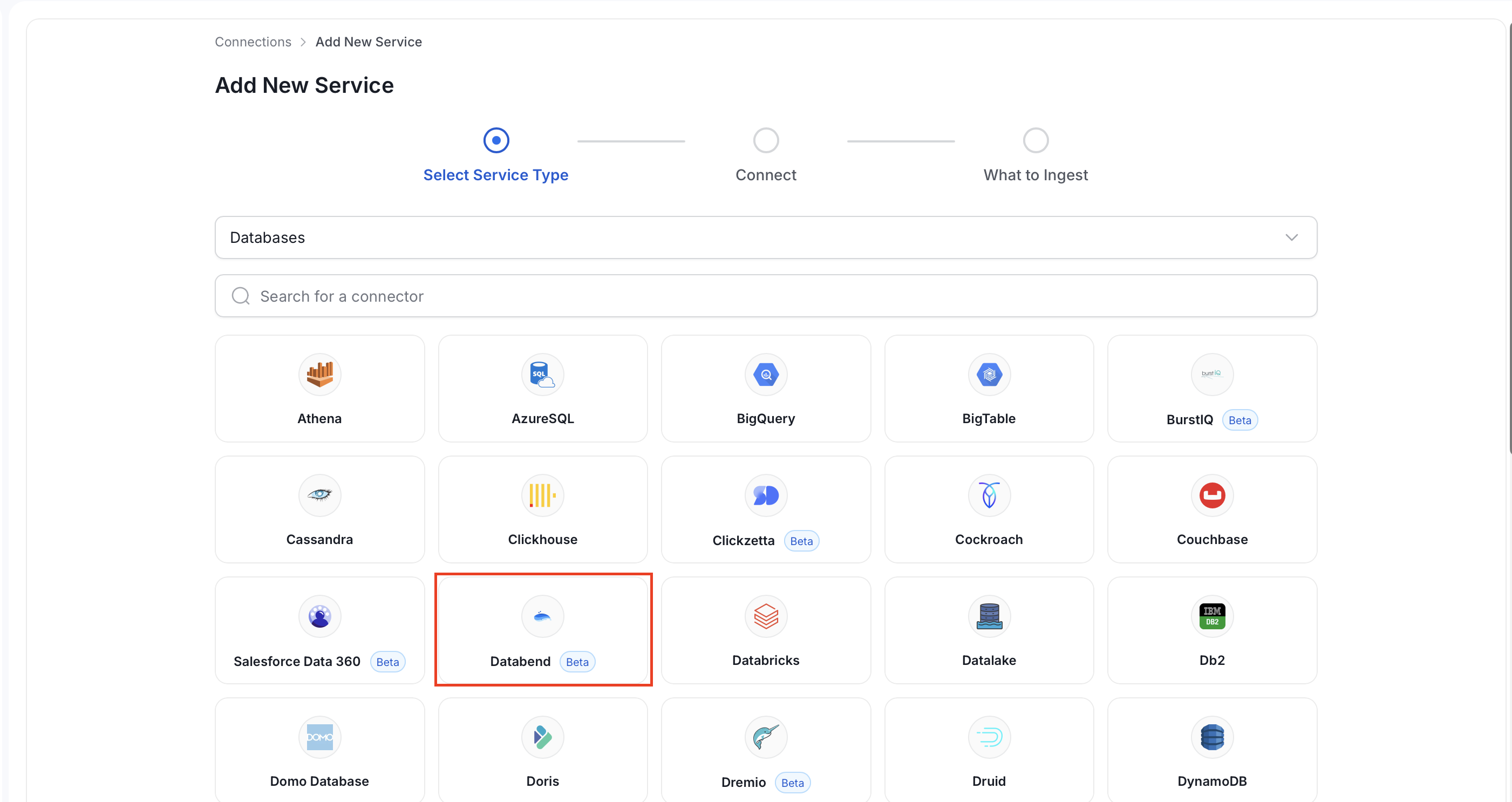Select the Databend service icon
Image resolution: width=1512 pixels, height=802 pixels.
pyautogui.click(x=542, y=616)
